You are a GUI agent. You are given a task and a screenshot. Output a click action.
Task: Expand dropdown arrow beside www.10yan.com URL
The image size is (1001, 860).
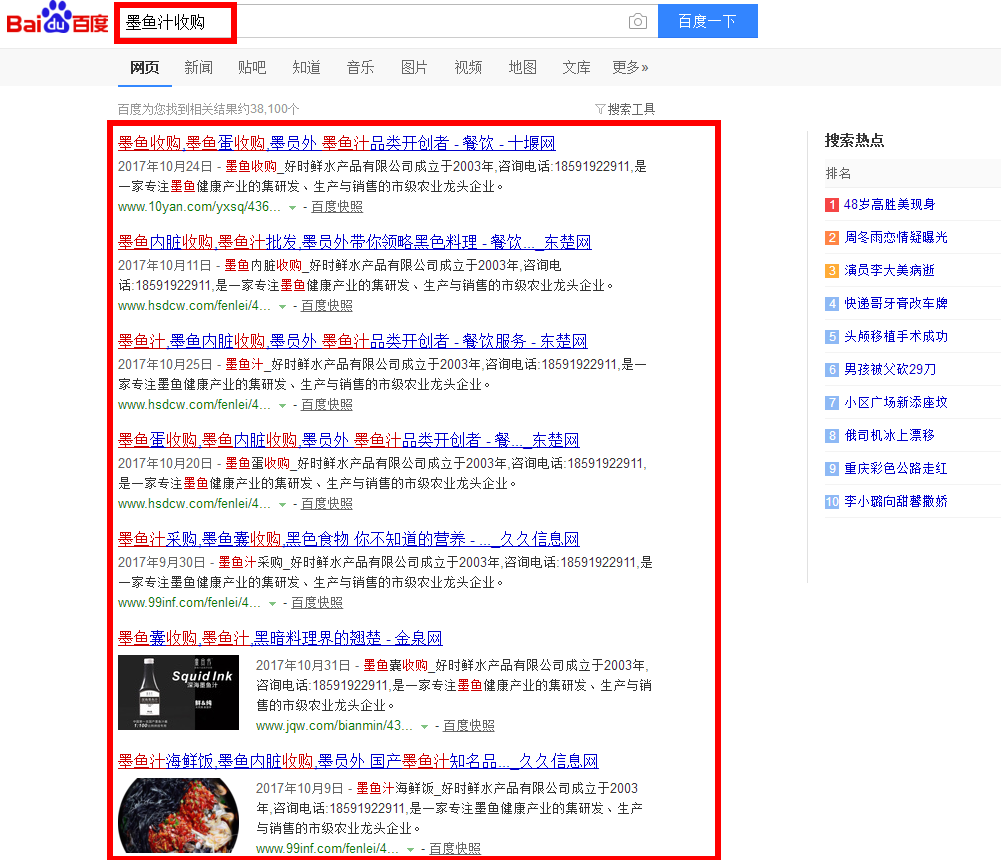coord(292,208)
